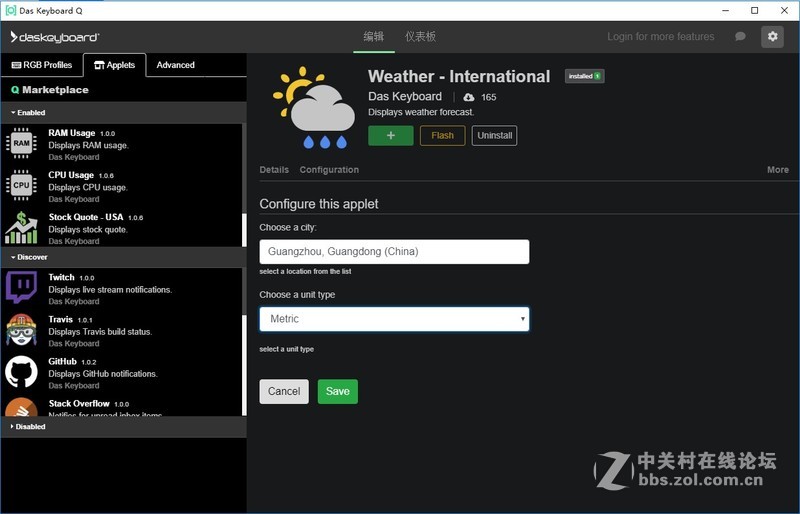
Task: Open the Configuration tab
Action: pyautogui.click(x=329, y=169)
